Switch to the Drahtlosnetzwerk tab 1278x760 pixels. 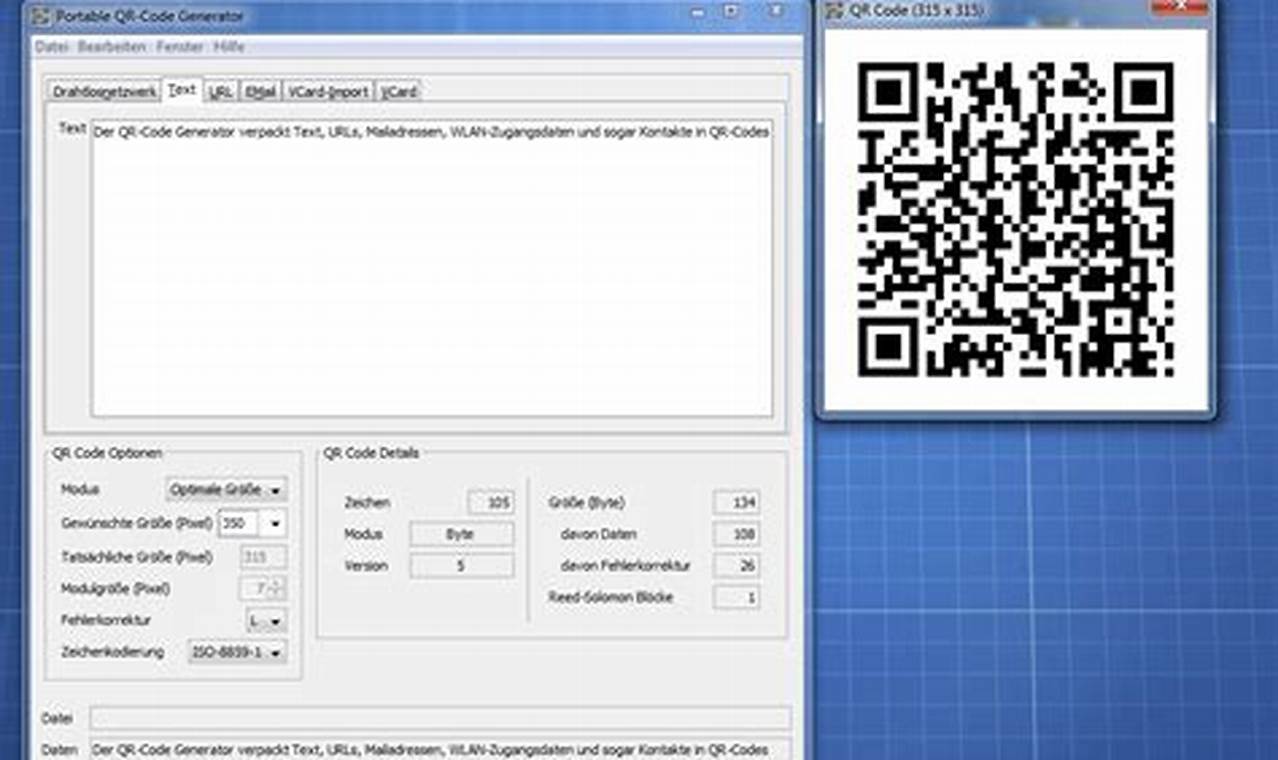tap(104, 90)
